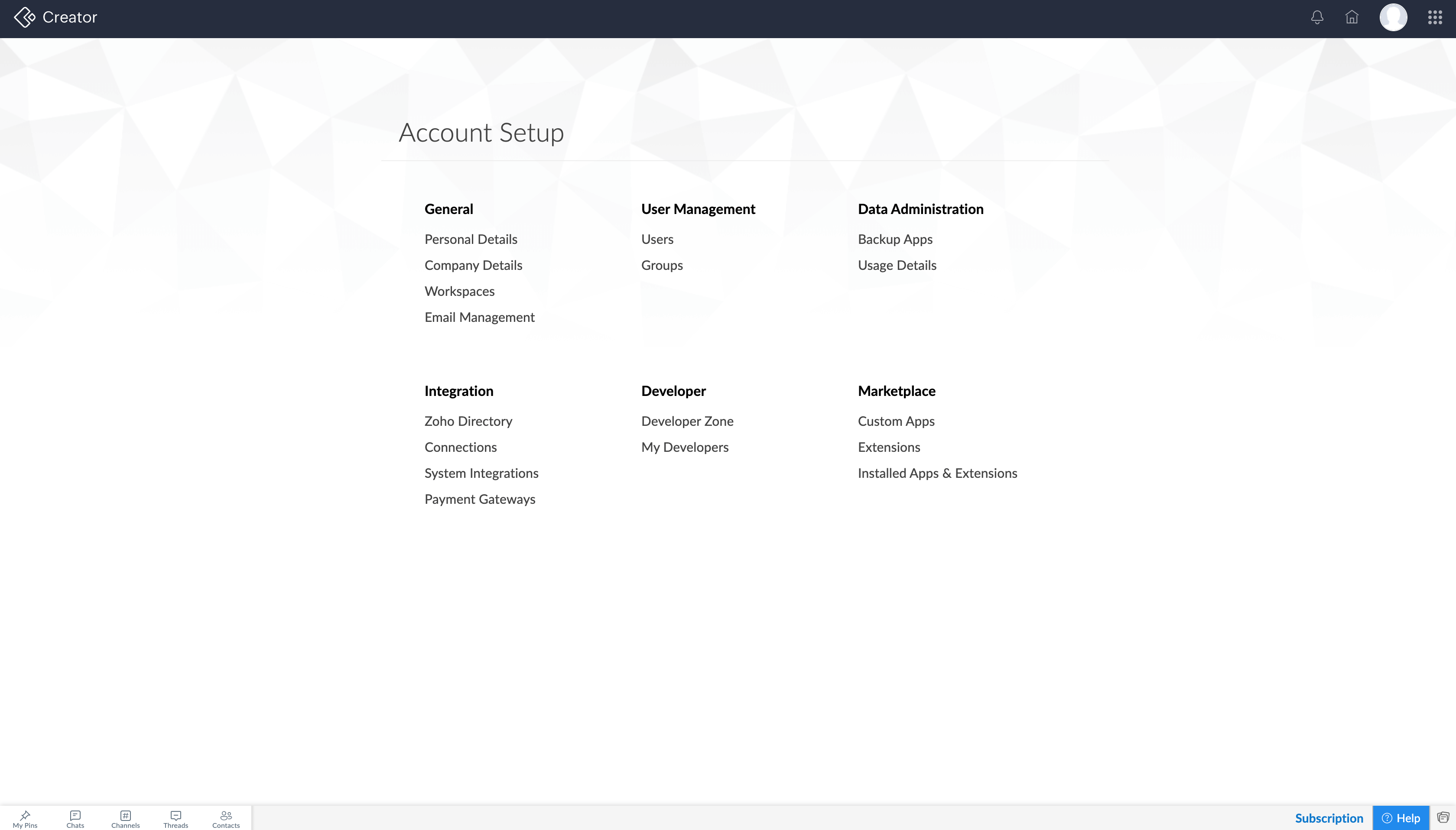Open the notifications bell
The width and height of the screenshot is (1456, 830).
click(1317, 18)
